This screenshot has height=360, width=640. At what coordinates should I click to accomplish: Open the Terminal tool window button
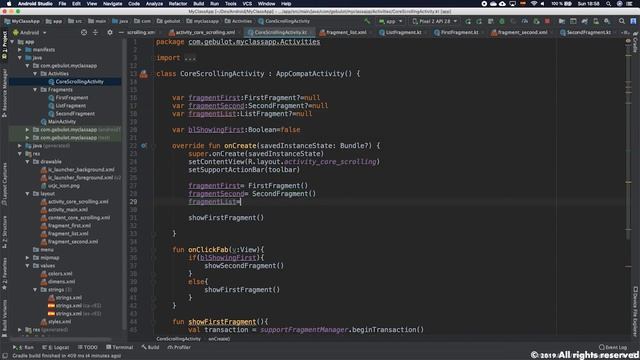click(x=120, y=347)
